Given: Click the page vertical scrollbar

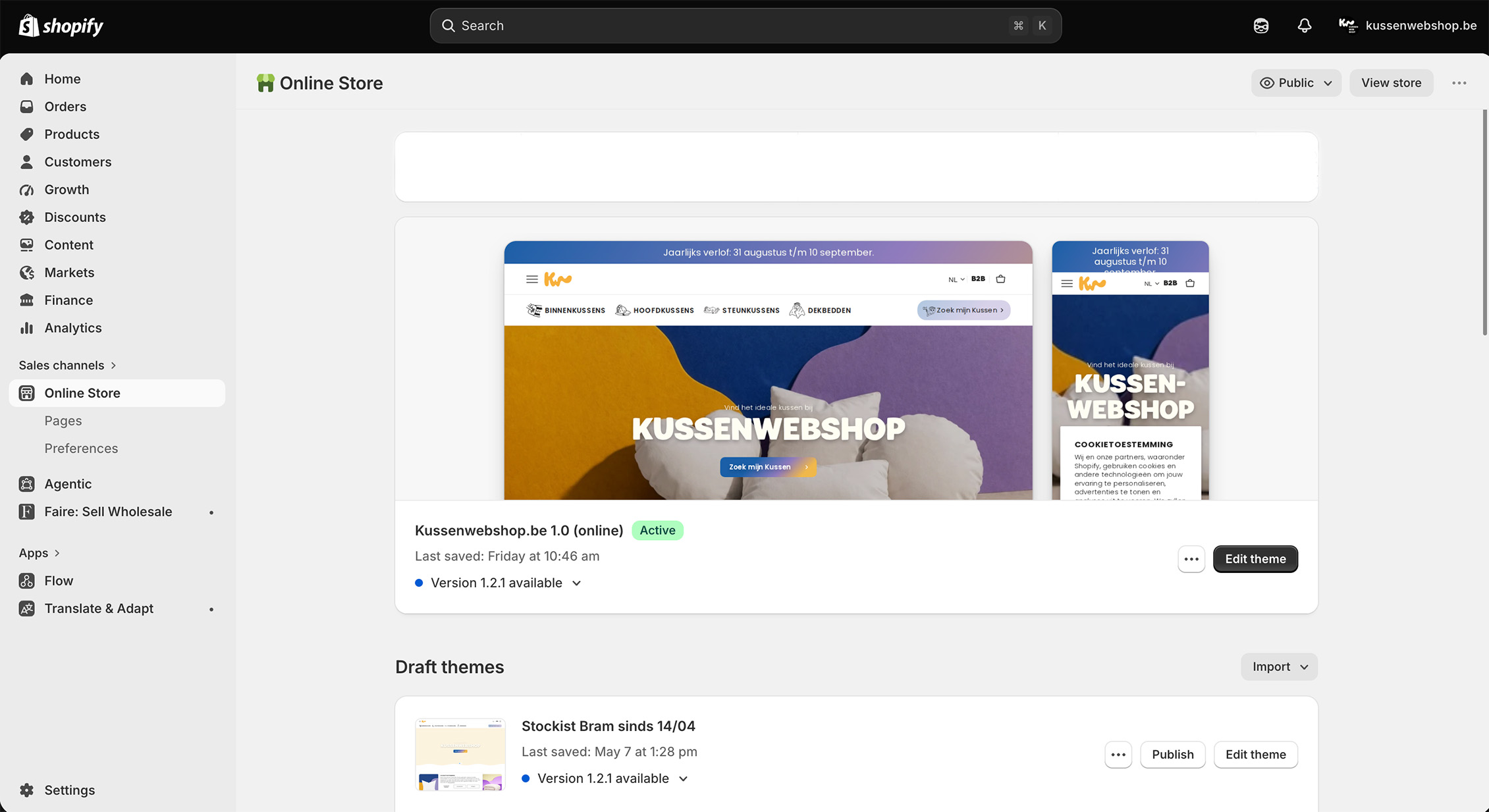Looking at the screenshot, I should pos(1484,223).
